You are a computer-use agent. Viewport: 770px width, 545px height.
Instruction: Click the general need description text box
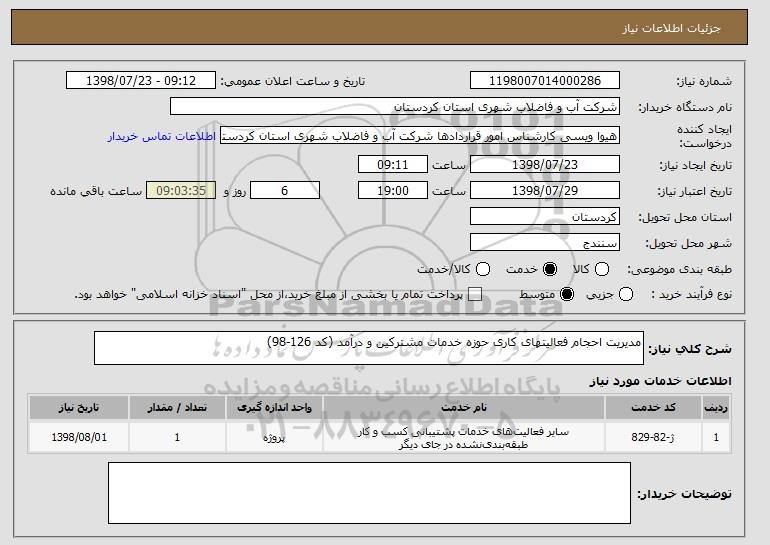369,348
